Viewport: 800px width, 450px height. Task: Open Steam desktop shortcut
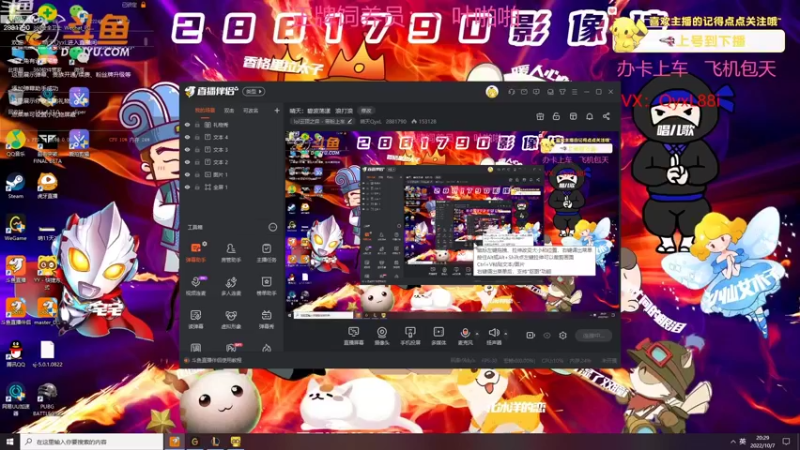(15, 186)
